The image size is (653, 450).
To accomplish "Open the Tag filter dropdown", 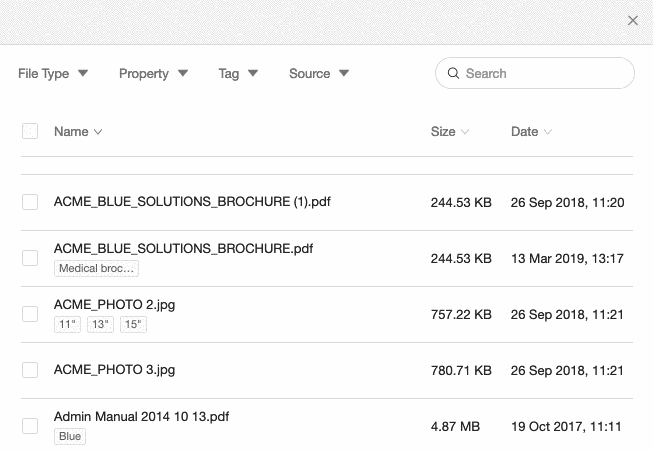I will pyautogui.click(x=238, y=74).
